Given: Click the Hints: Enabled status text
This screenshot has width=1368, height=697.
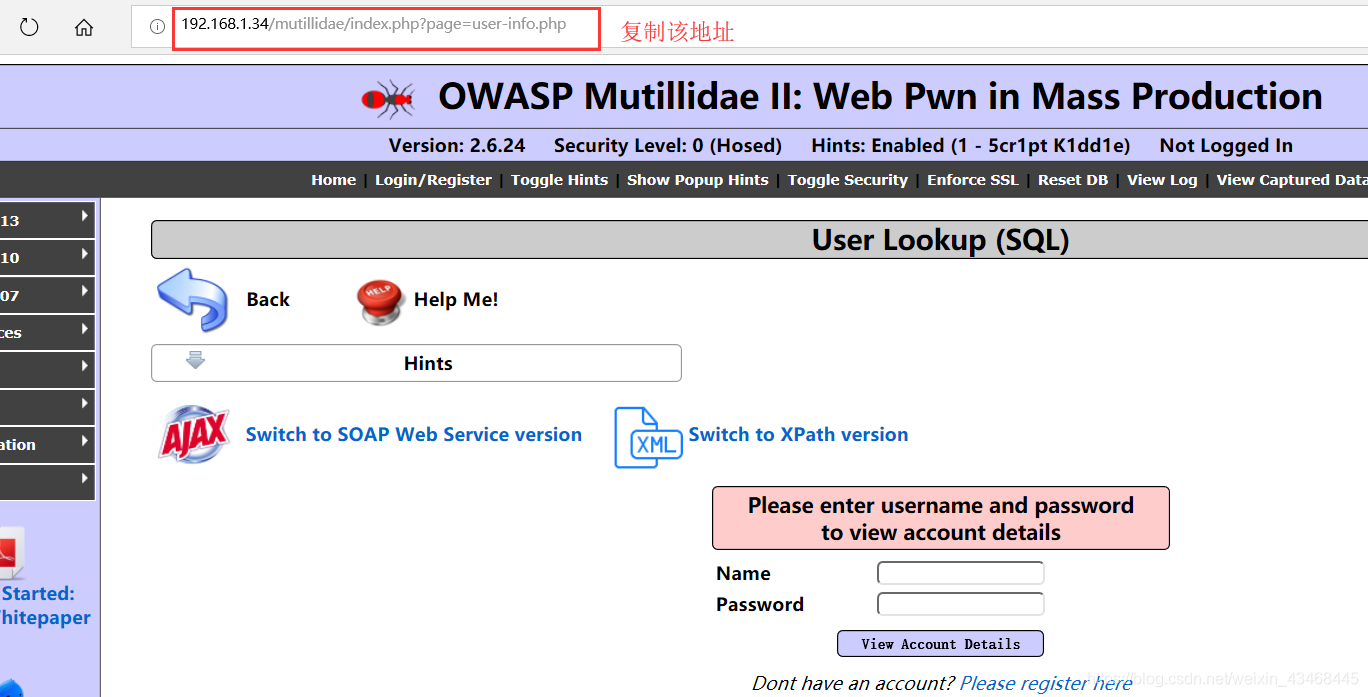Looking at the screenshot, I should (971, 146).
